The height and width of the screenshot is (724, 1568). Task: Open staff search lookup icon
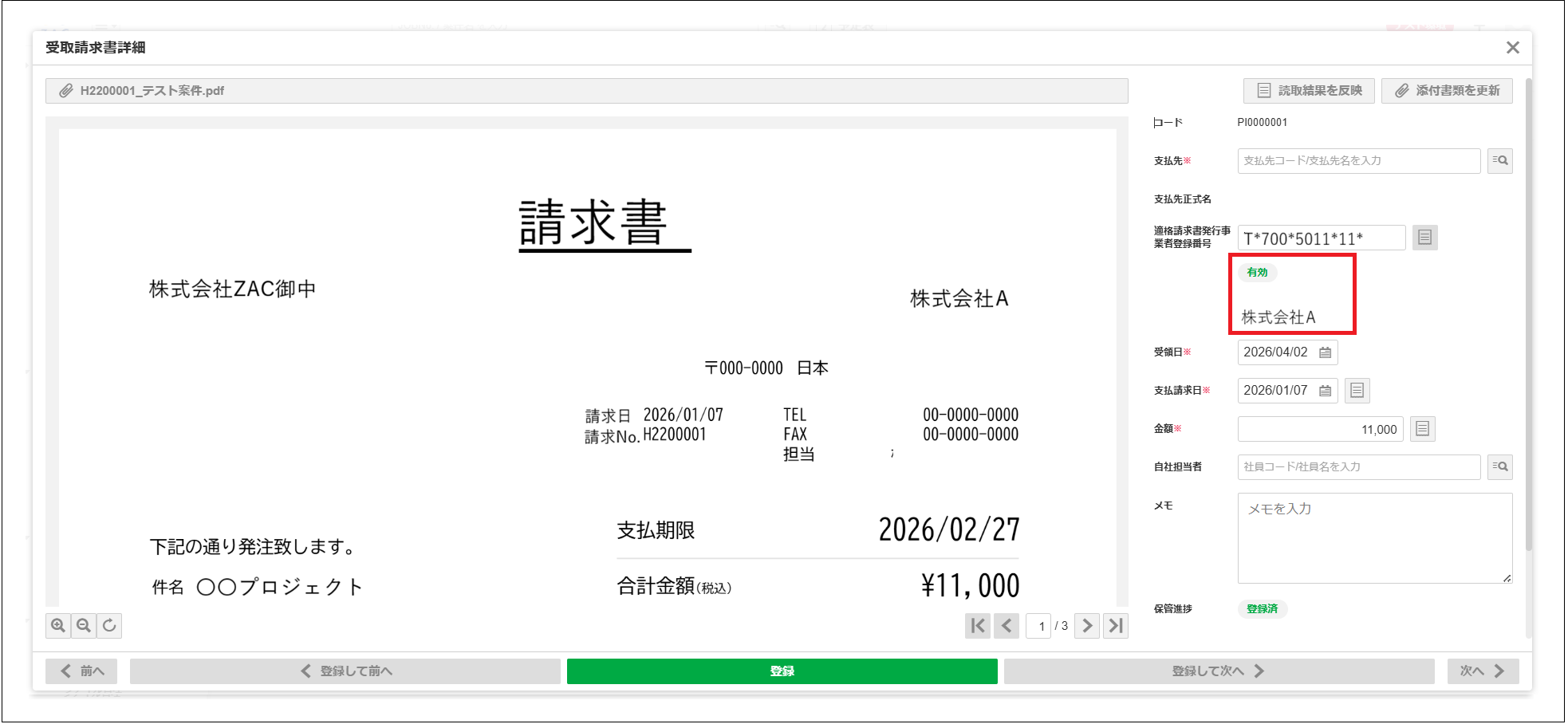[1500, 467]
